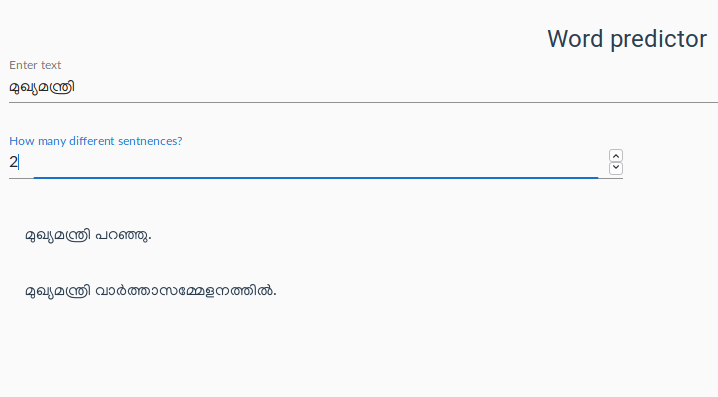Place cursor in typed text മുഖ്യമന്ത്രി
This screenshot has width=718, height=397.
[x=42, y=87]
